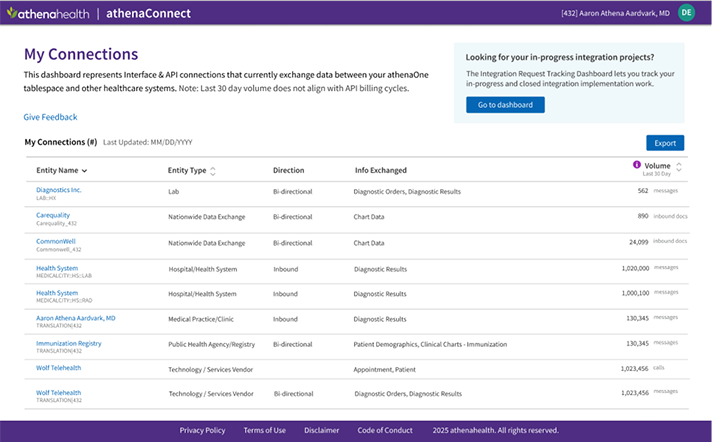Click the Lab entity type cell
This screenshot has height=442, width=712.
[x=173, y=192]
